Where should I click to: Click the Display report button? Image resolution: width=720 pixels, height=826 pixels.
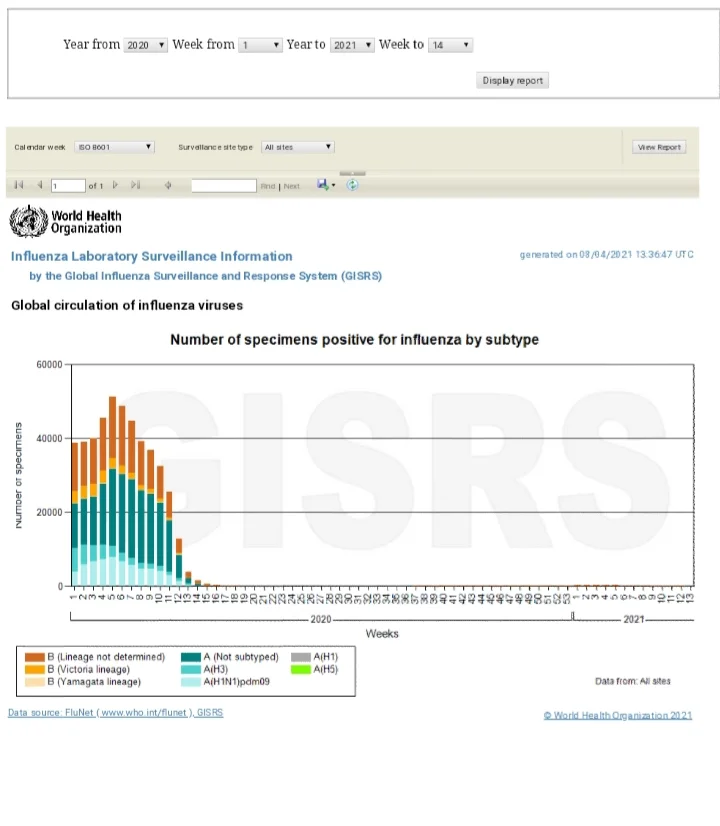pyautogui.click(x=513, y=80)
